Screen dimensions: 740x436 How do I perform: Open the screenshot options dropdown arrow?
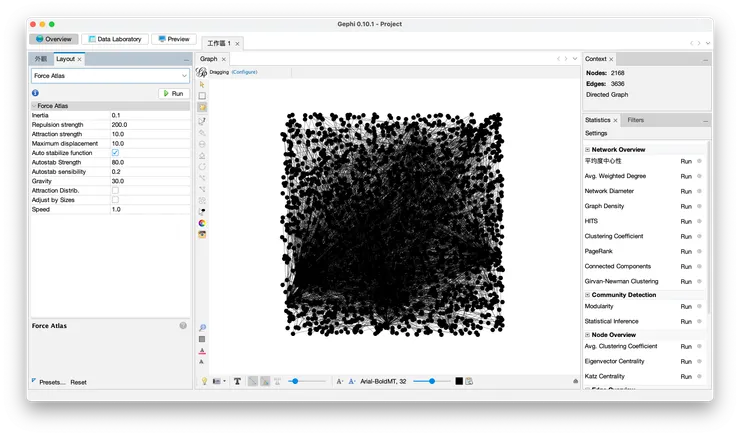[224, 381]
